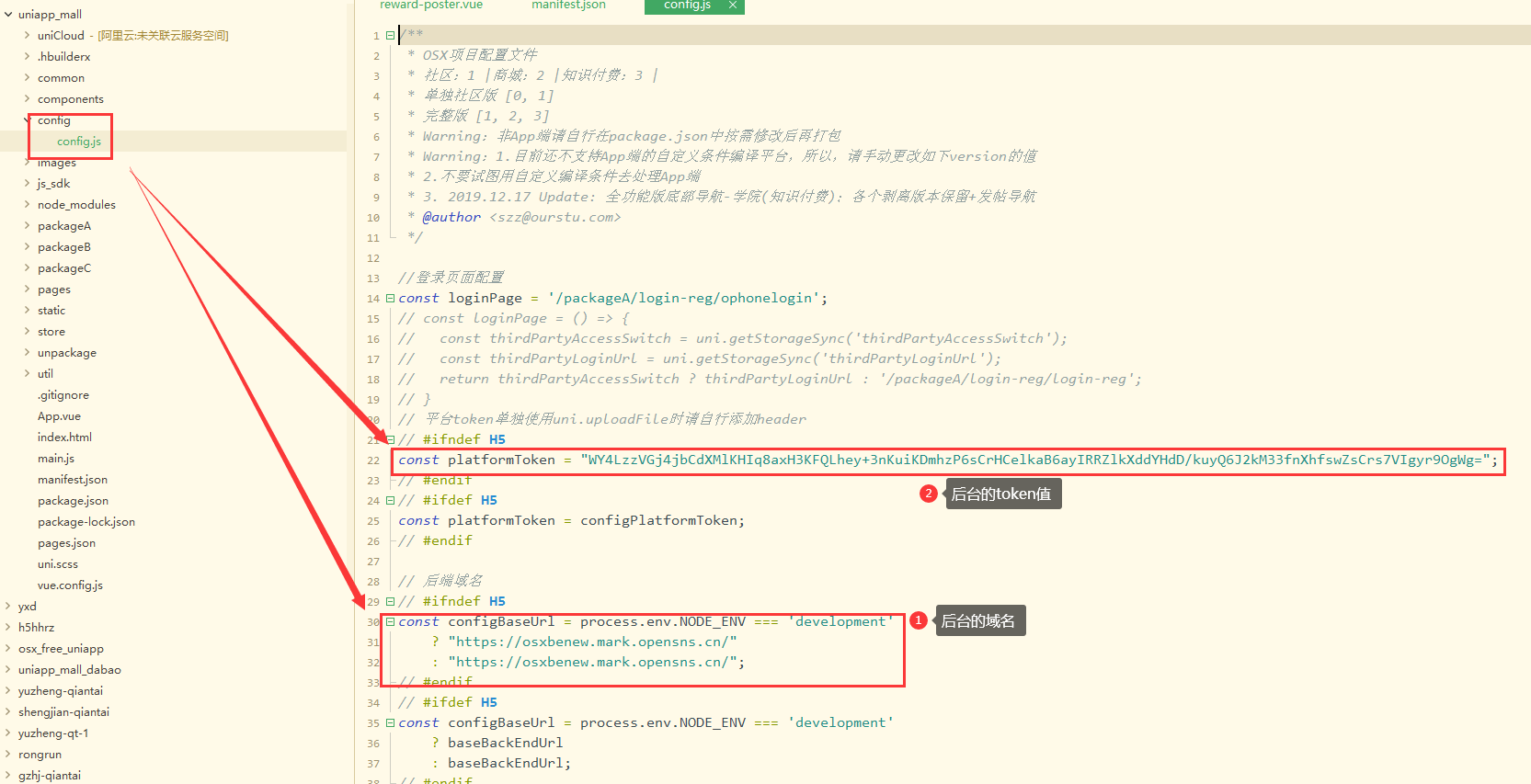
Task: Click the URL string on line 31
Action: pos(592,642)
